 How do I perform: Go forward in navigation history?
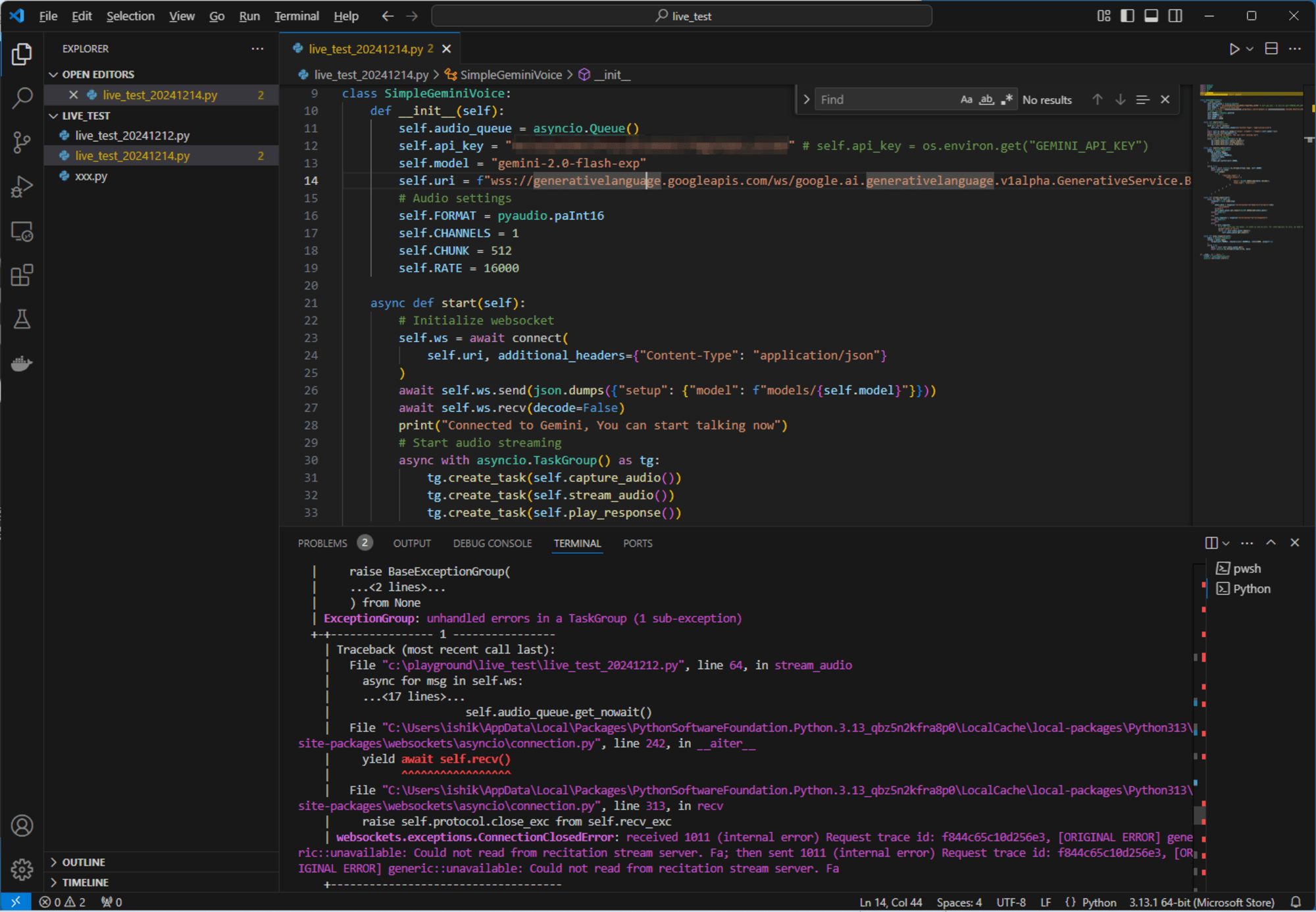[412, 16]
